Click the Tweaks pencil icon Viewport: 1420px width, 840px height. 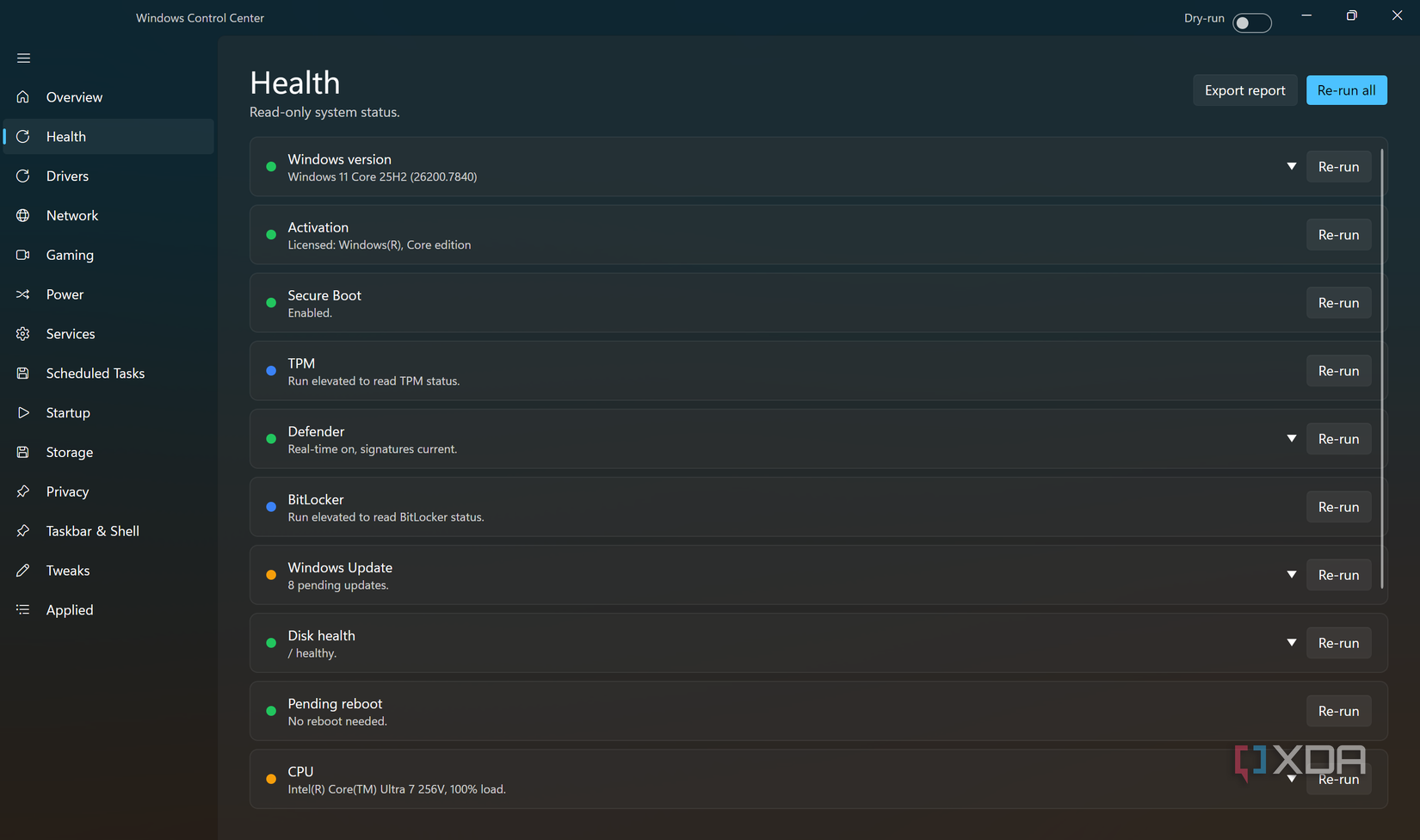[x=23, y=571]
